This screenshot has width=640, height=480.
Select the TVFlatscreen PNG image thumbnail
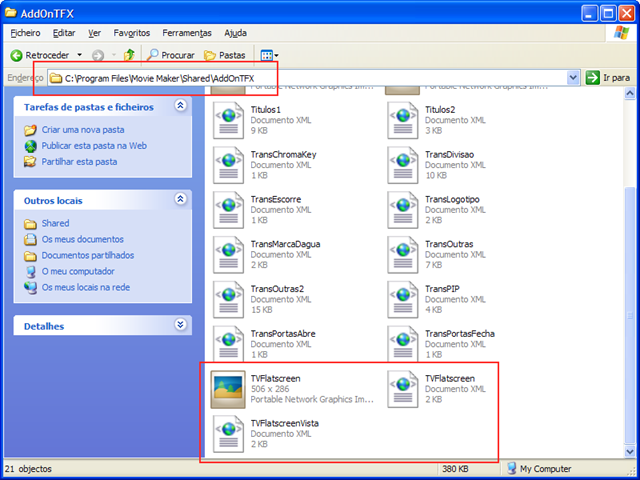(x=228, y=389)
